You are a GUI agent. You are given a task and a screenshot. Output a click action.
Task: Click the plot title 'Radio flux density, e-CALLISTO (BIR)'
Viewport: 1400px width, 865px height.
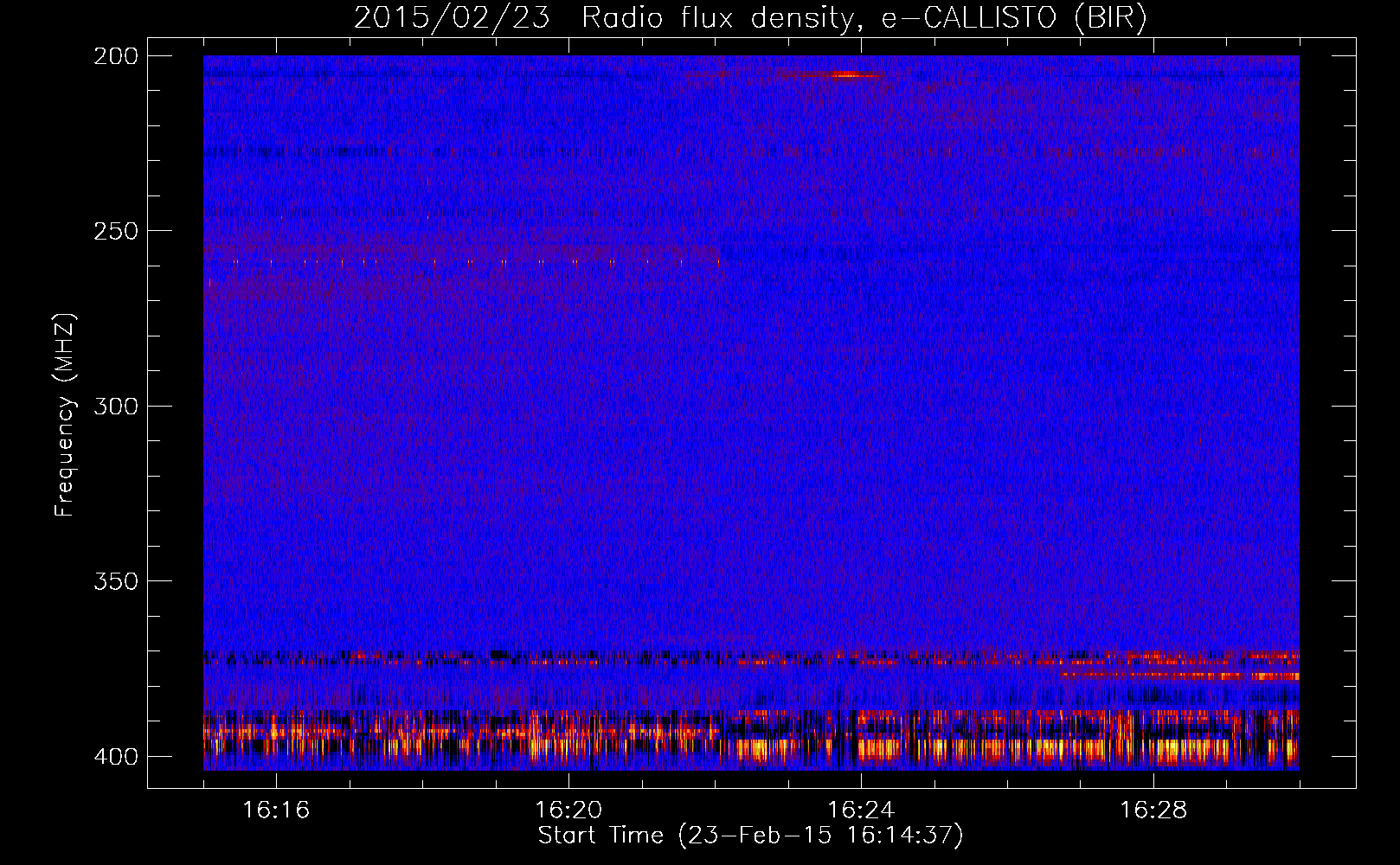click(x=864, y=18)
